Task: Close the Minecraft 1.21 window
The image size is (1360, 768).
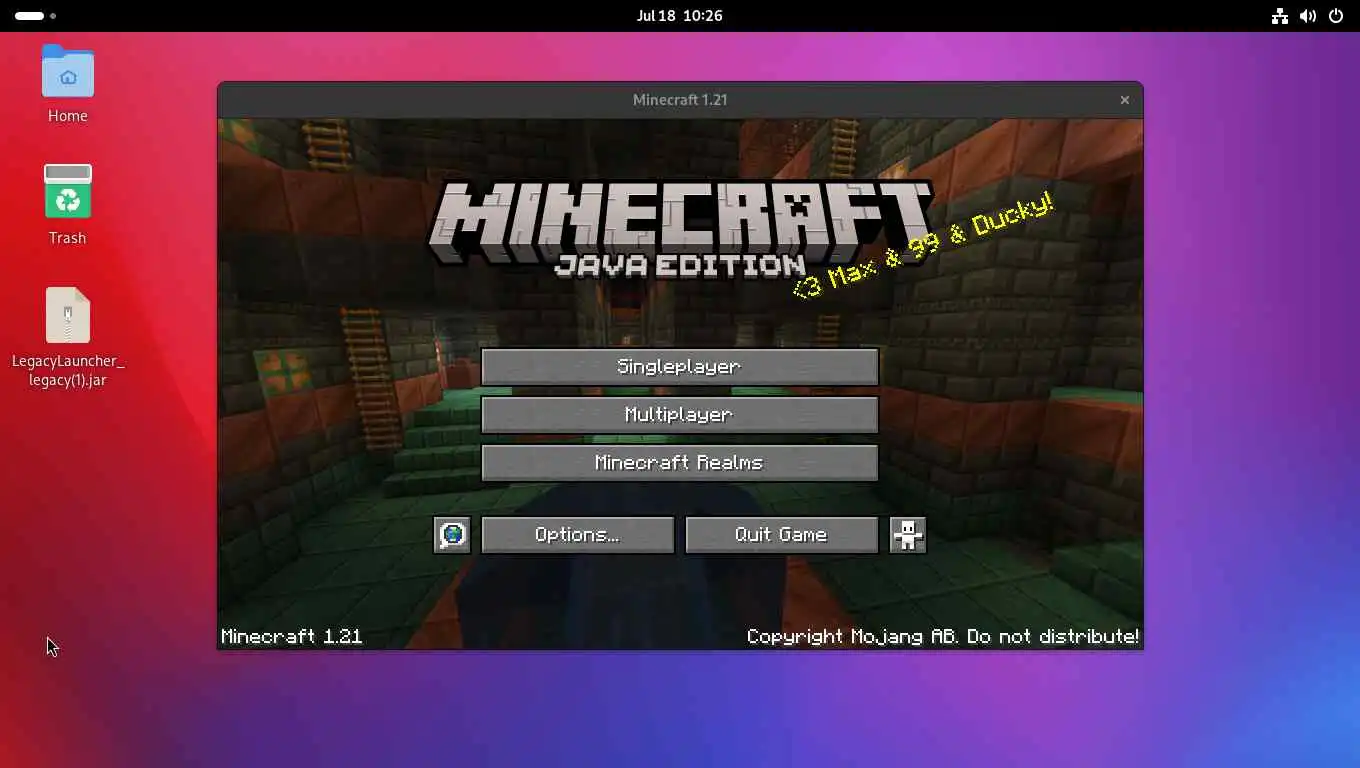Action: click(1124, 100)
